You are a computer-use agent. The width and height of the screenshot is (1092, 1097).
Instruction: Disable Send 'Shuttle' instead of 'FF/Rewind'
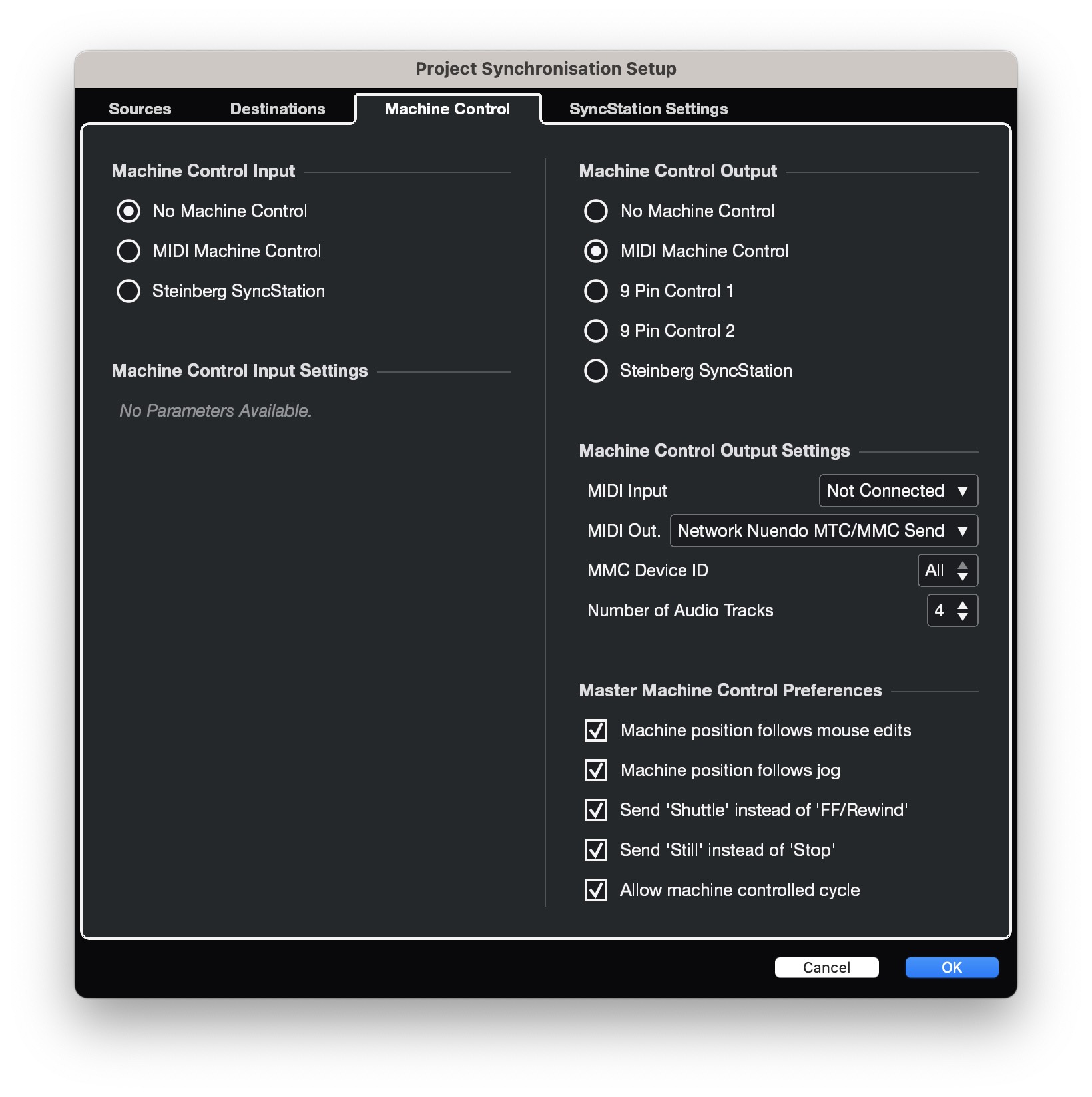point(596,810)
